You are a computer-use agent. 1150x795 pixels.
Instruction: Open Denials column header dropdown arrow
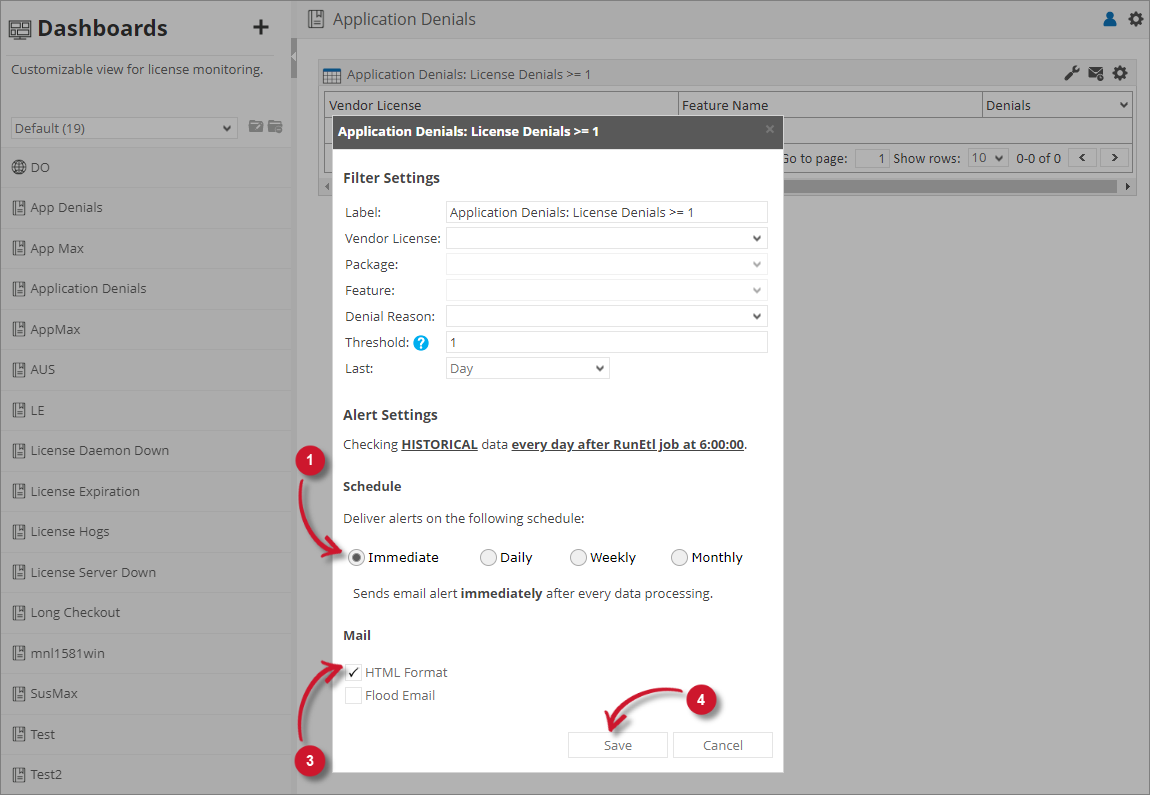(x=1124, y=106)
